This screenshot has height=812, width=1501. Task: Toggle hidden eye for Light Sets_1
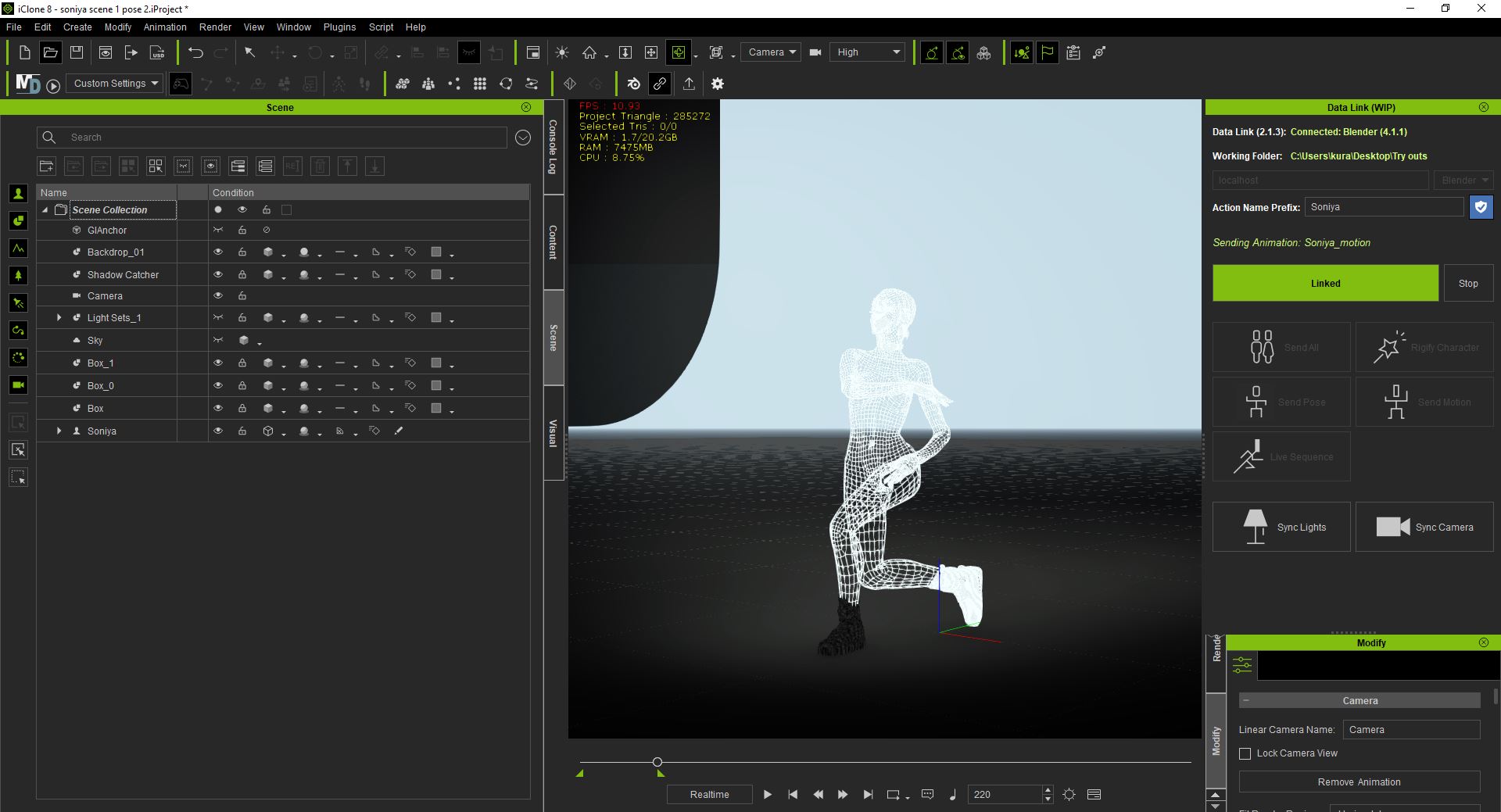click(x=218, y=317)
